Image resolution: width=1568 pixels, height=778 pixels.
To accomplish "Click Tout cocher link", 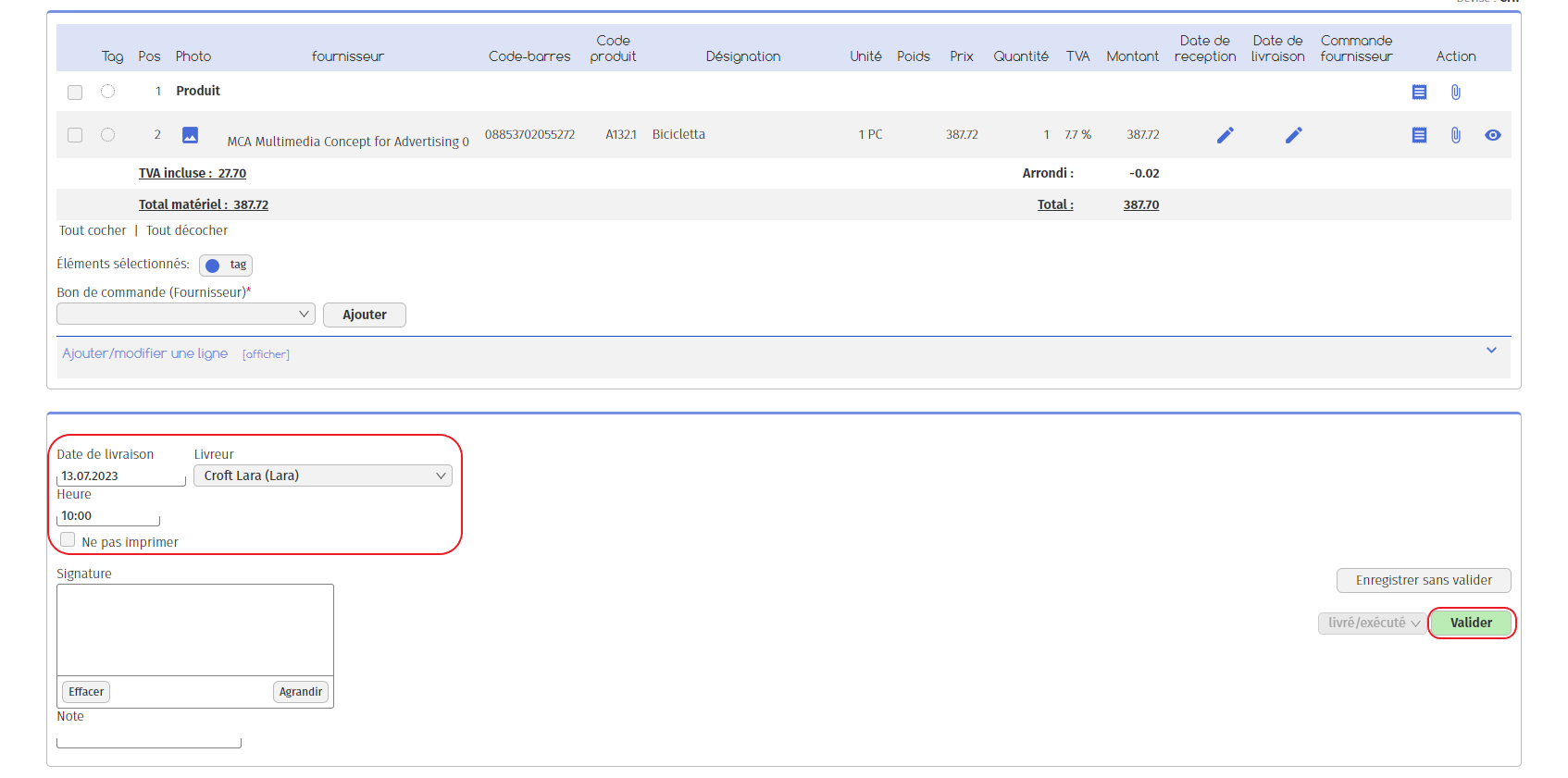I will tap(93, 230).
